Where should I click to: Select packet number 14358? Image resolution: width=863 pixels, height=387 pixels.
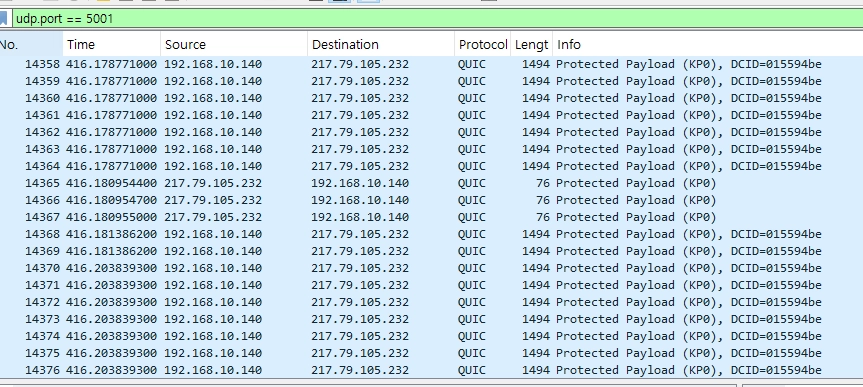pos(432,64)
